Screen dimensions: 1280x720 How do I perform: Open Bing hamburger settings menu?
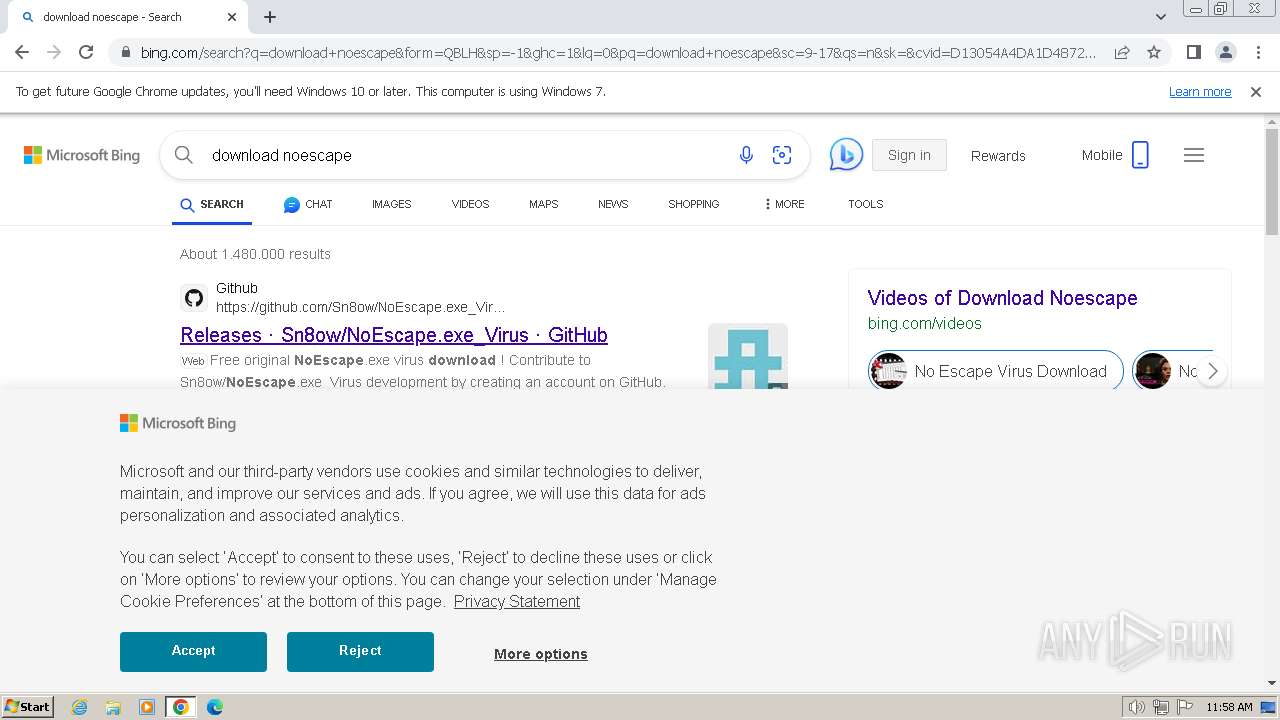click(1194, 155)
